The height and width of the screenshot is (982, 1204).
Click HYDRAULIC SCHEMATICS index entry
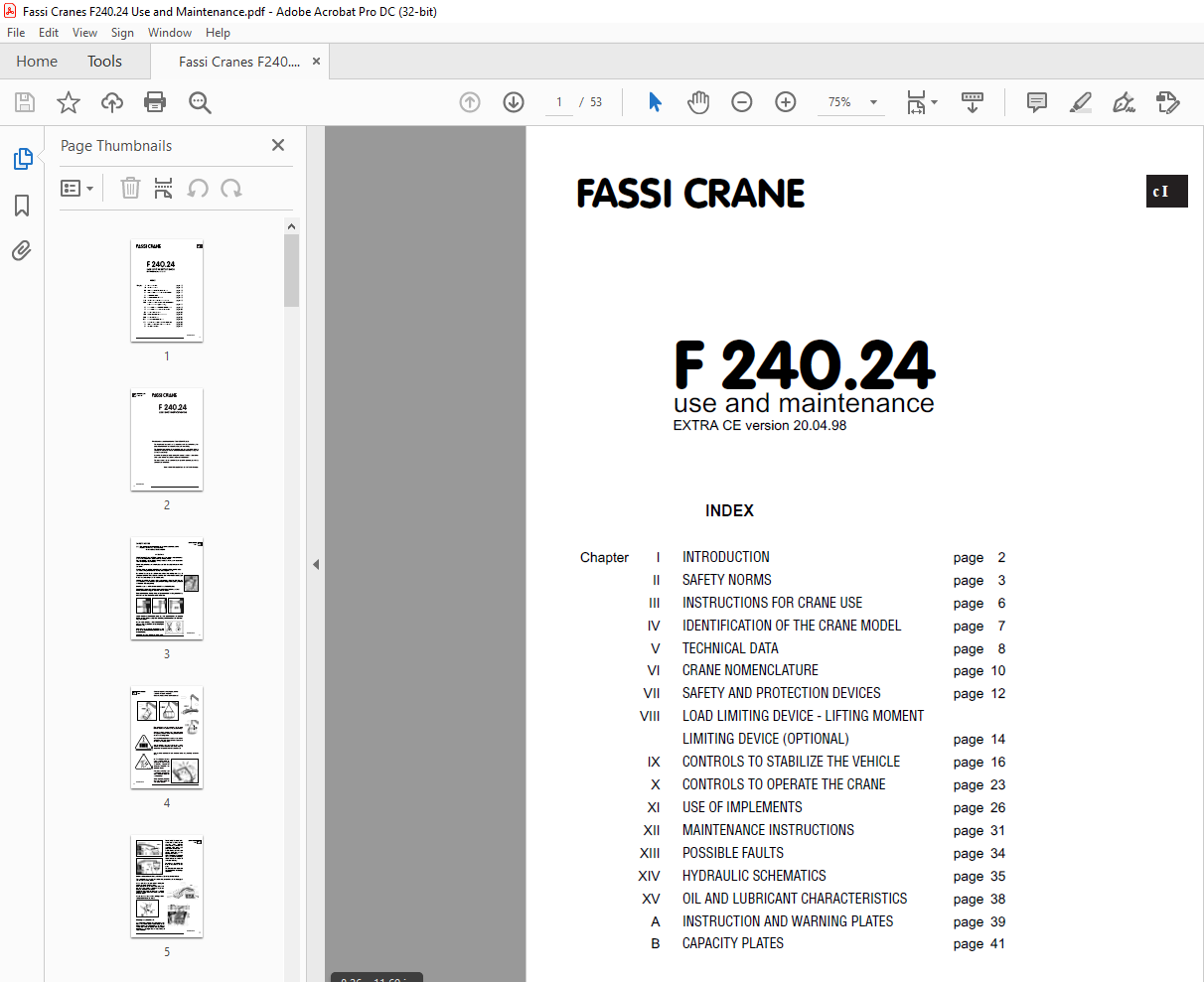[x=754, y=876]
